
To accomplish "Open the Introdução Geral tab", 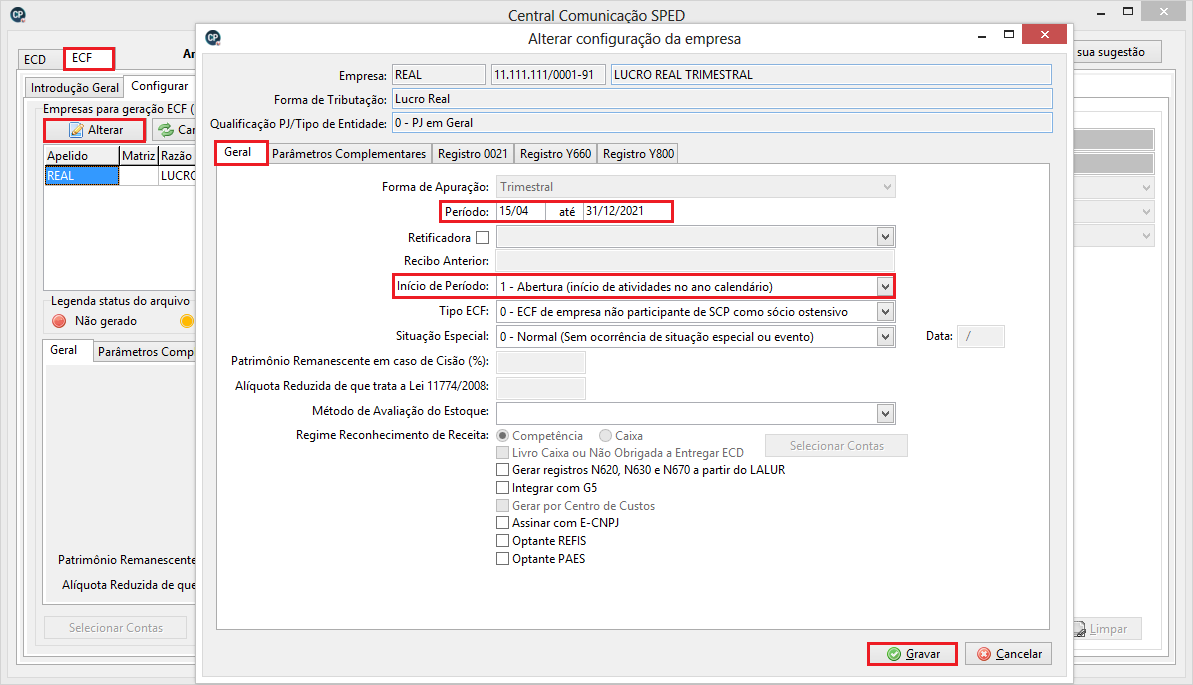I will point(75,88).
